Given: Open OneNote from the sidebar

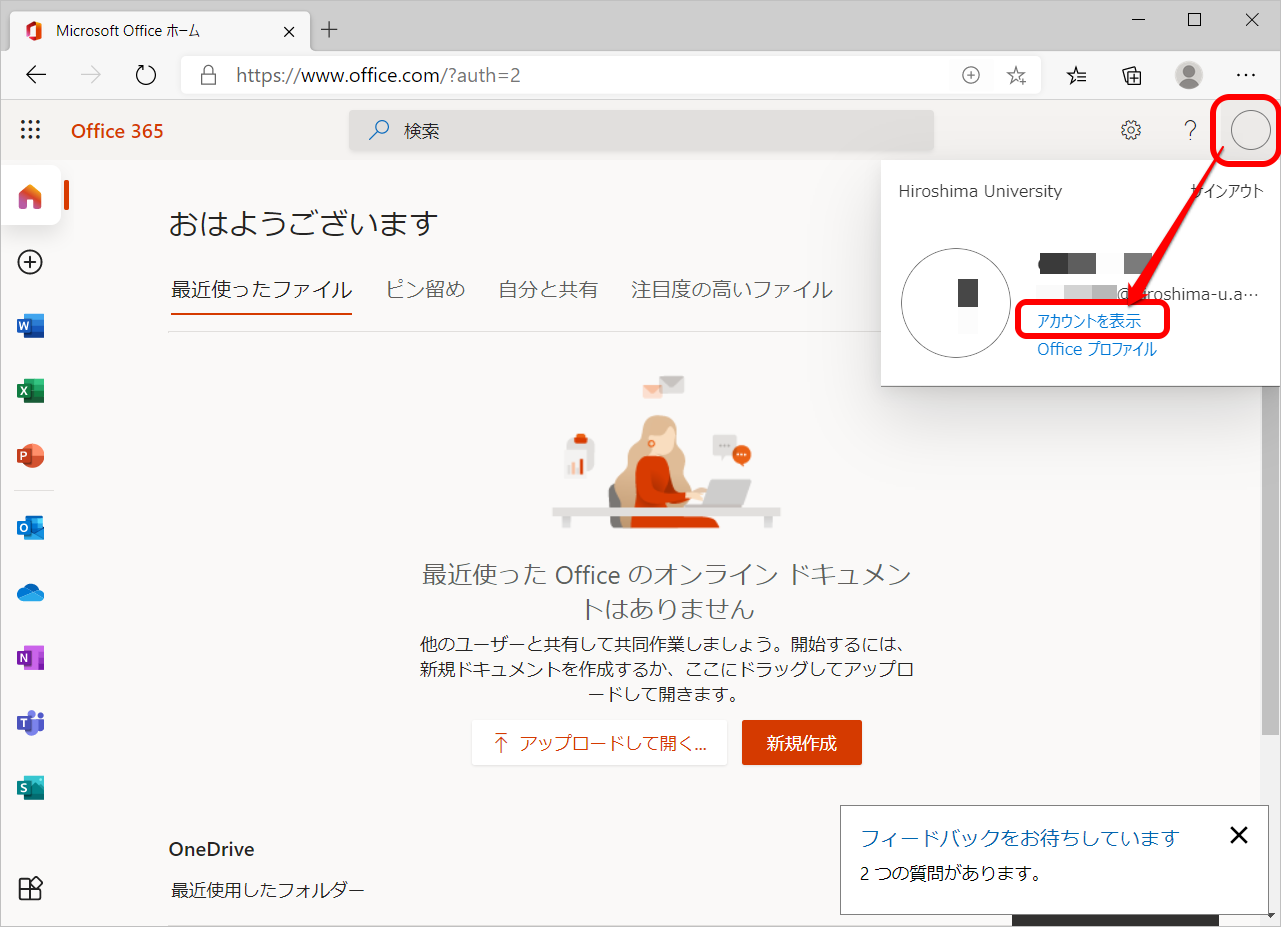Looking at the screenshot, I should tap(31, 658).
